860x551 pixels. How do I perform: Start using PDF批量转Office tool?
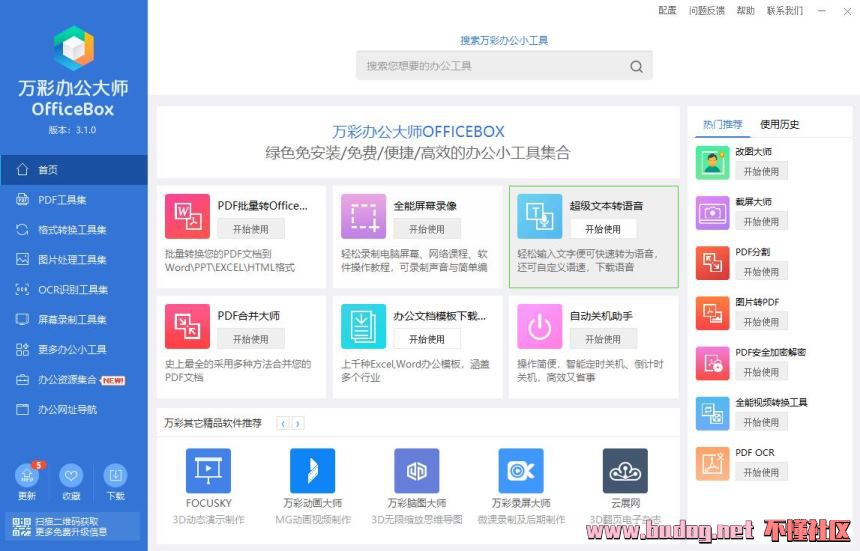point(251,229)
